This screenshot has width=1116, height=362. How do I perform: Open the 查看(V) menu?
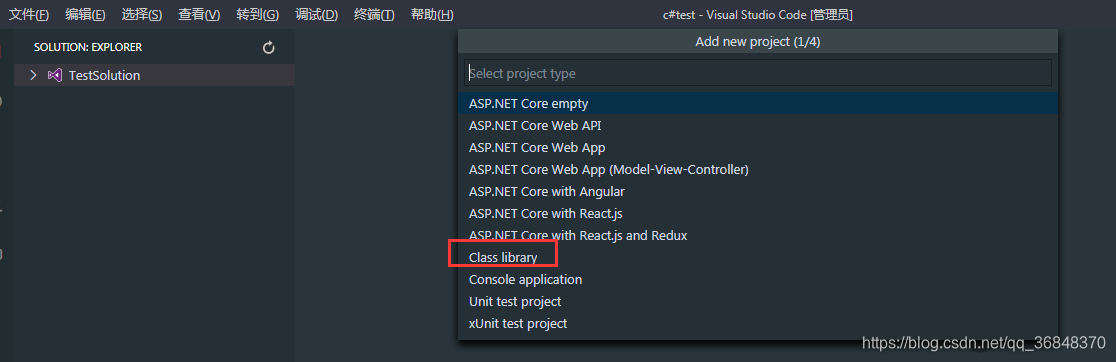(x=199, y=14)
